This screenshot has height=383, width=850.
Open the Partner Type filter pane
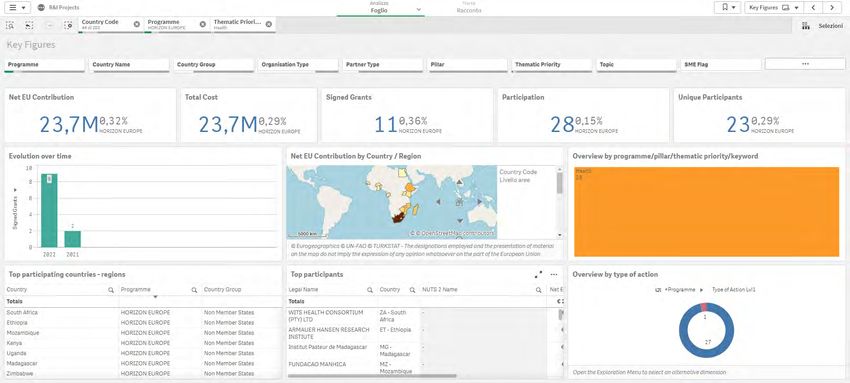[x=383, y=64]
